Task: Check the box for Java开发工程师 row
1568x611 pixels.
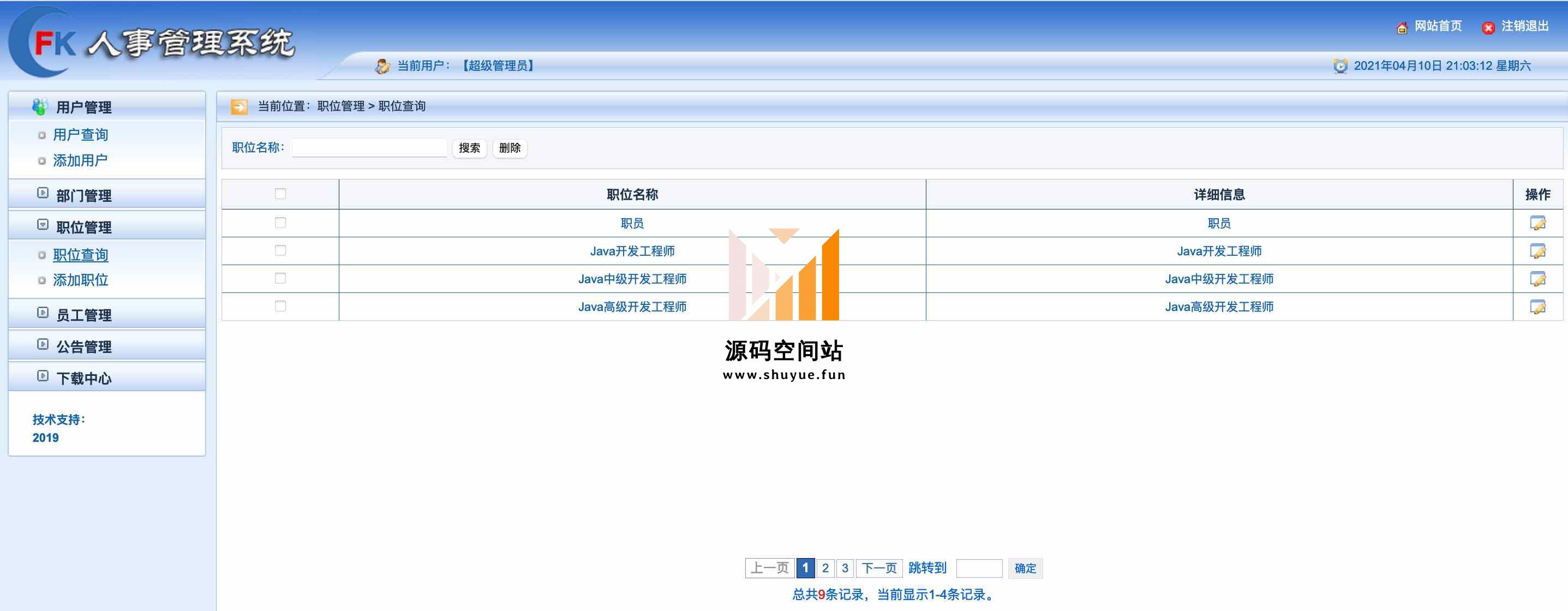Action: pyautogui.click(x=280, y=251)
